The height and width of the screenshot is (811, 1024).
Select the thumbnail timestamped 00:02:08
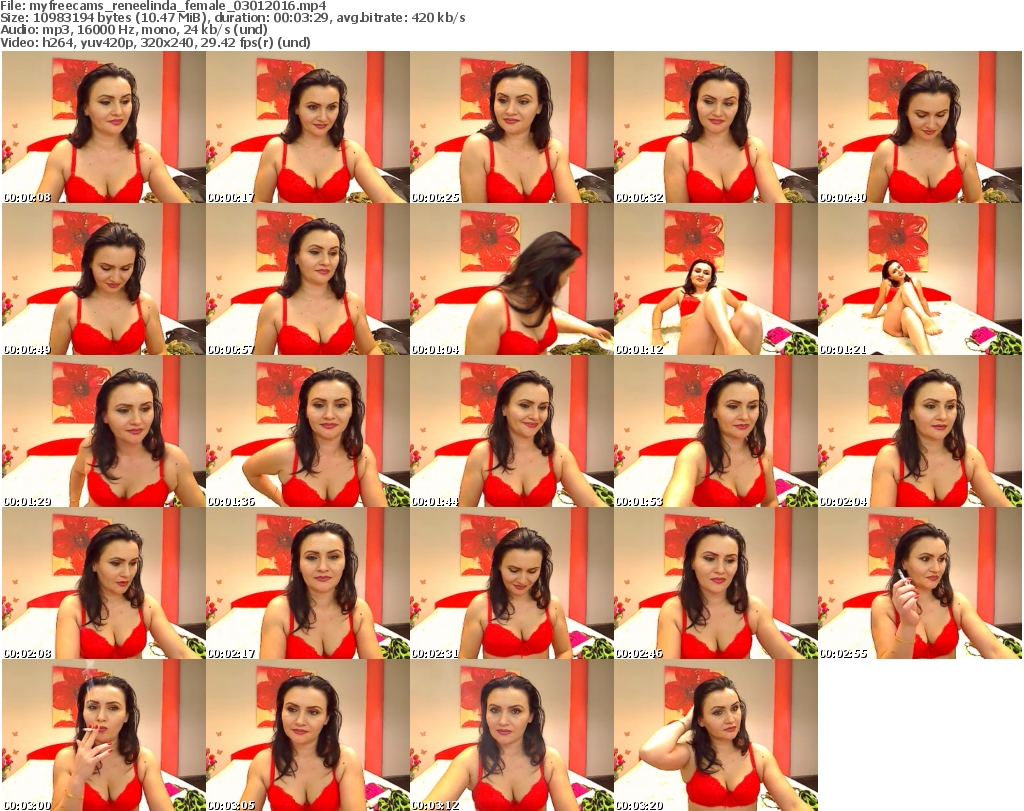coord(104,583)
